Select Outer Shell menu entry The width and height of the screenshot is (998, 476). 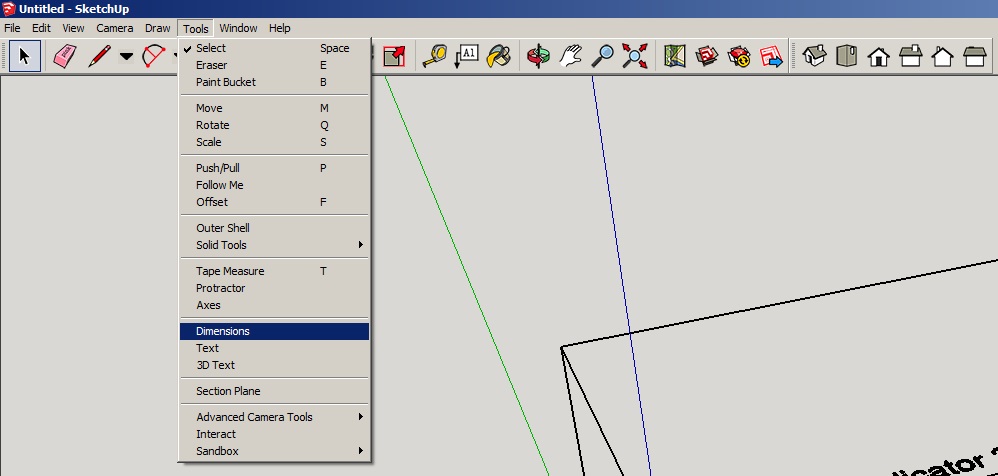[274, 228]
